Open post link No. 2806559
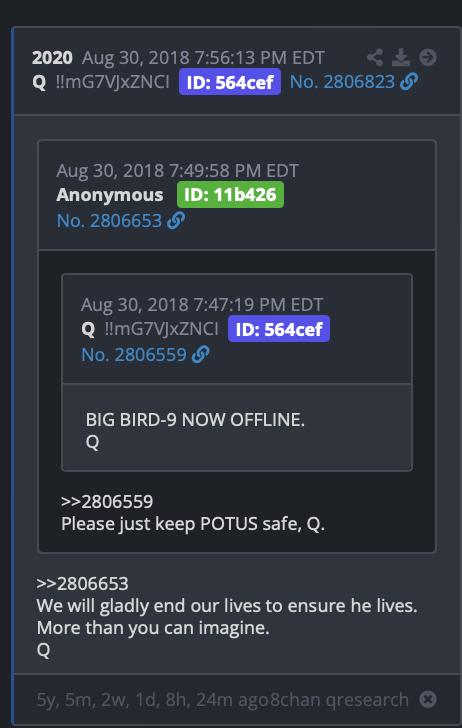This screenshot has width=462, height=728. click(134, 355)
